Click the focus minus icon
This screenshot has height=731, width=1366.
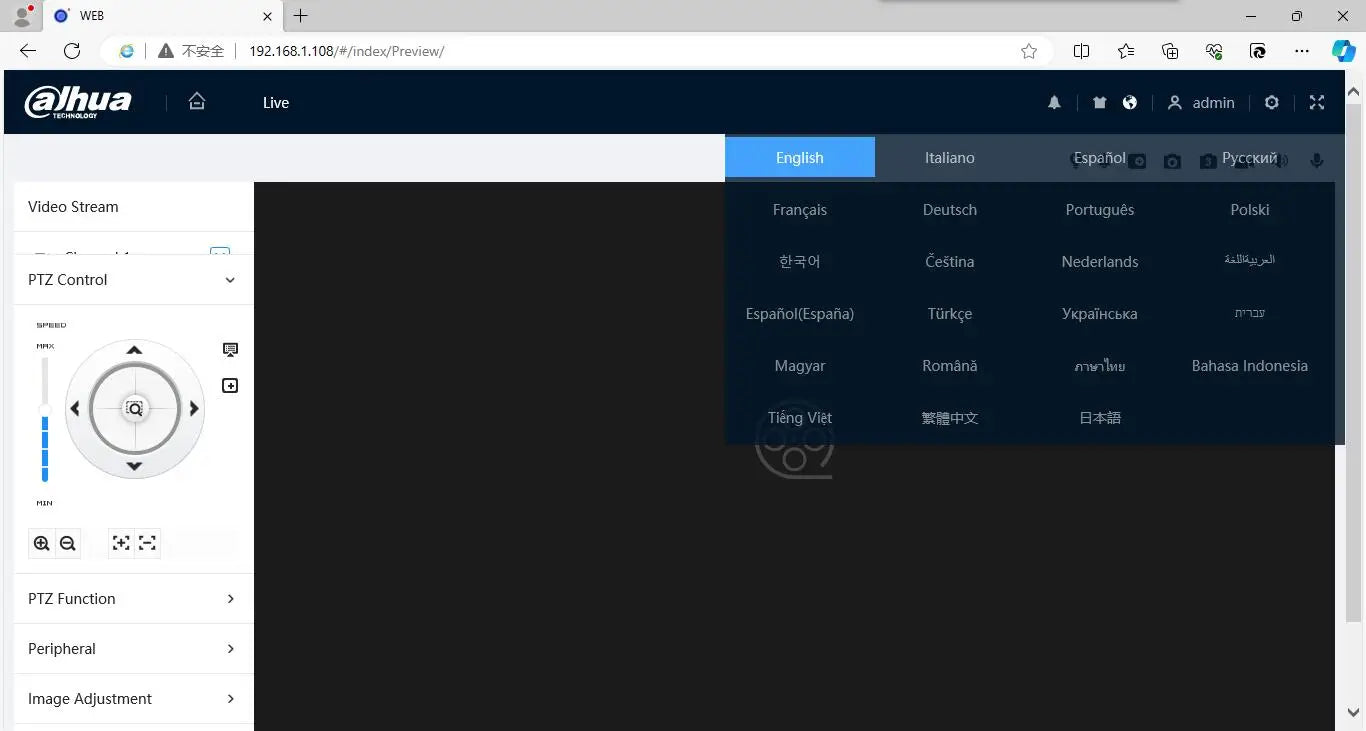[x=148, y=543]
